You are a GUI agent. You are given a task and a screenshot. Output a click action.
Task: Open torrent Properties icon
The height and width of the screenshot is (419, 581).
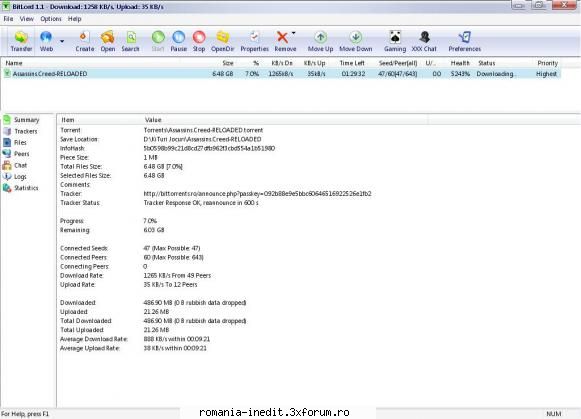pos(254,41)
